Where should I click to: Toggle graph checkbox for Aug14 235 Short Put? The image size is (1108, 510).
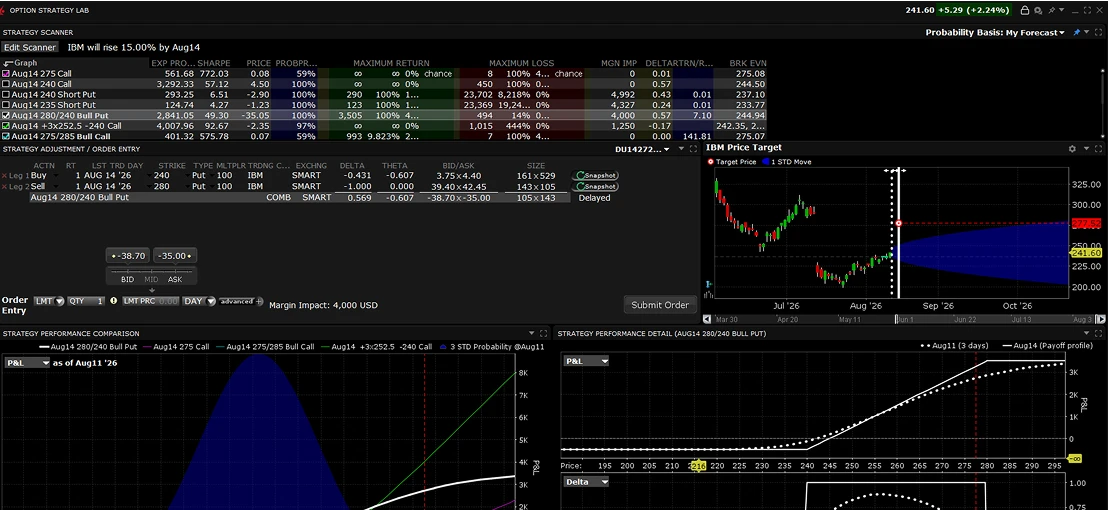(6, 105)
